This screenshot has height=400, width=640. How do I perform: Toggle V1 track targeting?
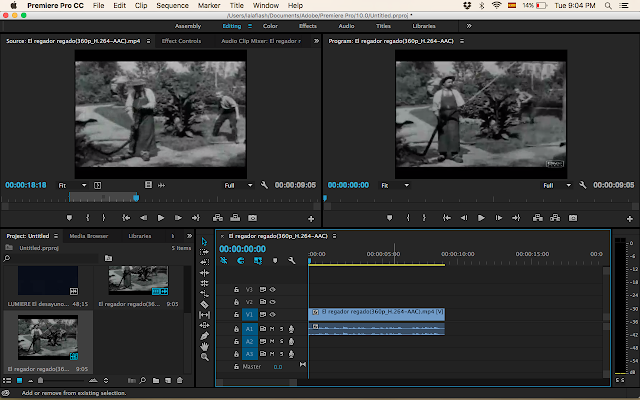point(249,314)
